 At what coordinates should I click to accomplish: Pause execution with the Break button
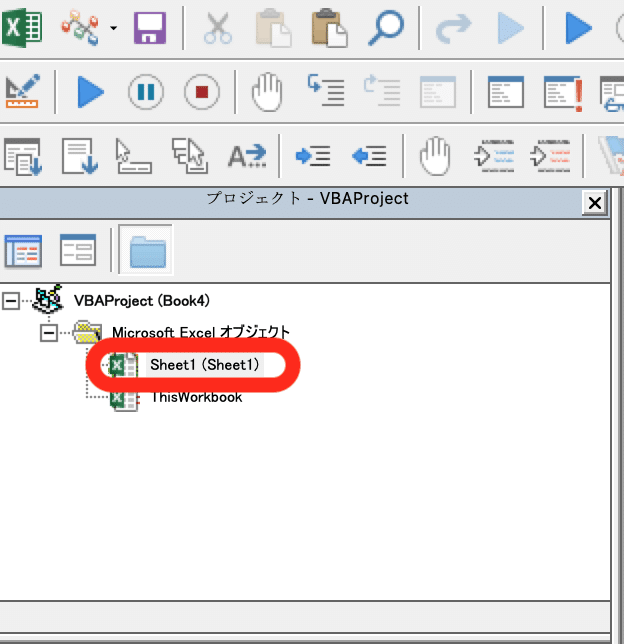point(146,92)
